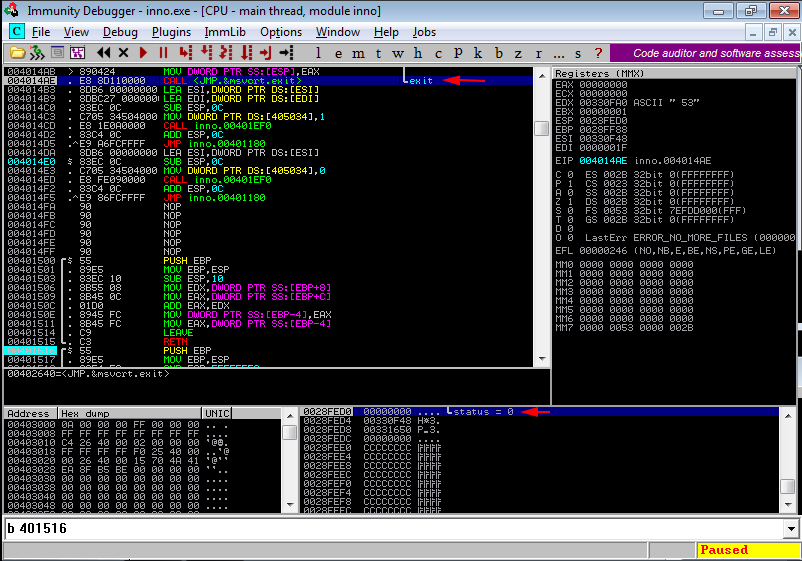The height and width of the screenshot is (561, 802).
Task: Open Log window with 'l' button
Action: pos(318,53)
